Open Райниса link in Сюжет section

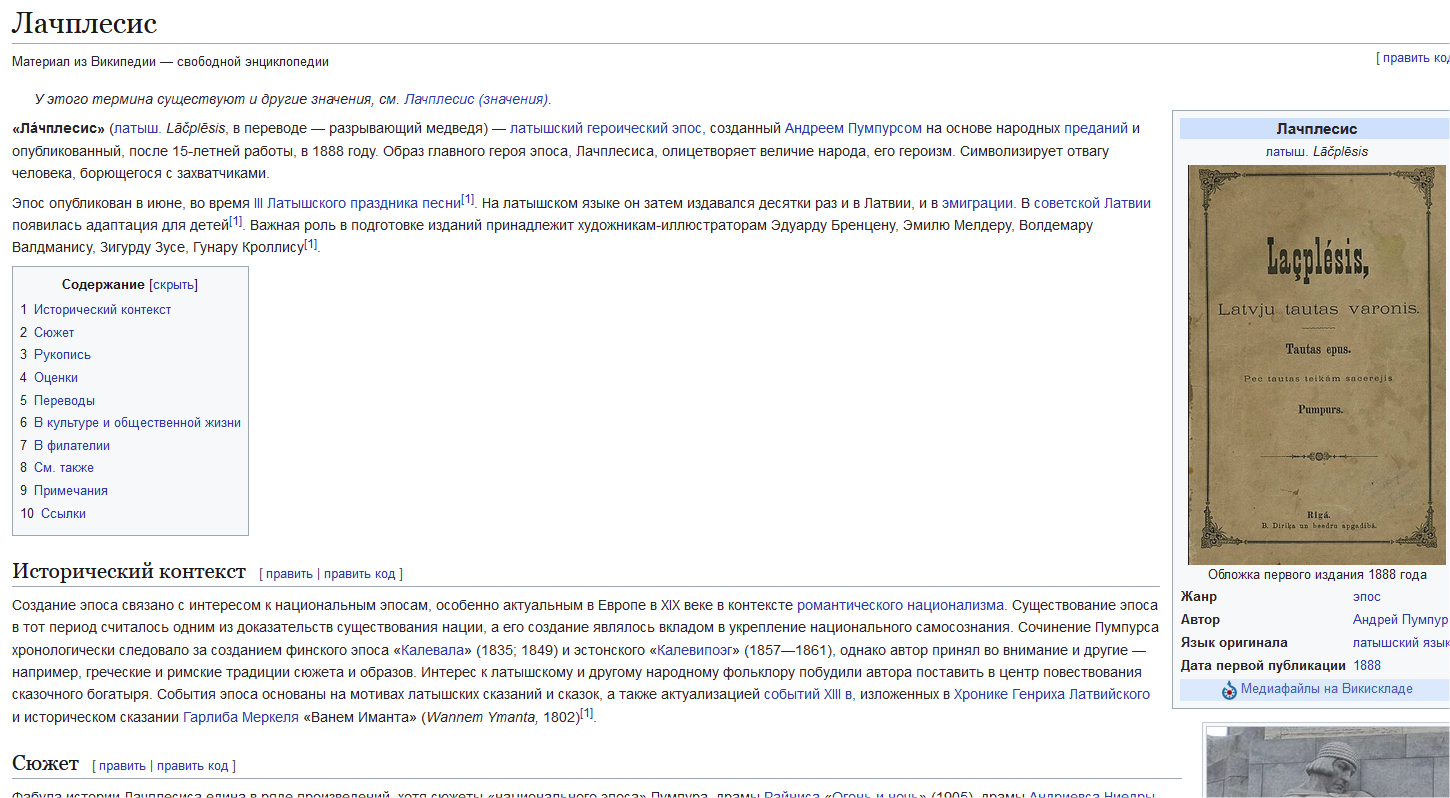point(790,796)
